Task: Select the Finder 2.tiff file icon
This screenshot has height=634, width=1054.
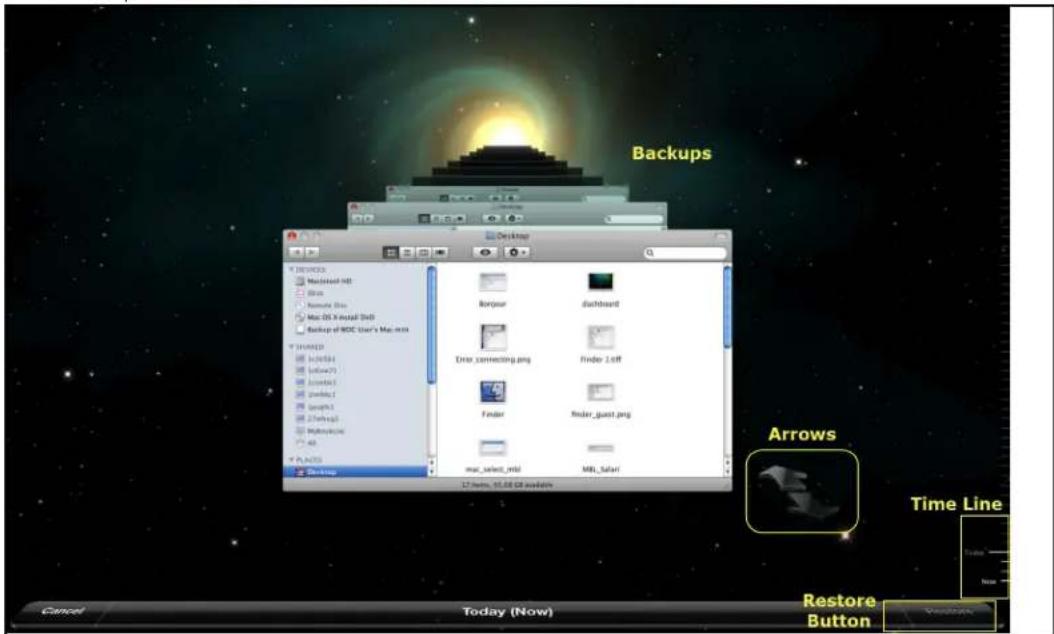Action: (600, 338)
